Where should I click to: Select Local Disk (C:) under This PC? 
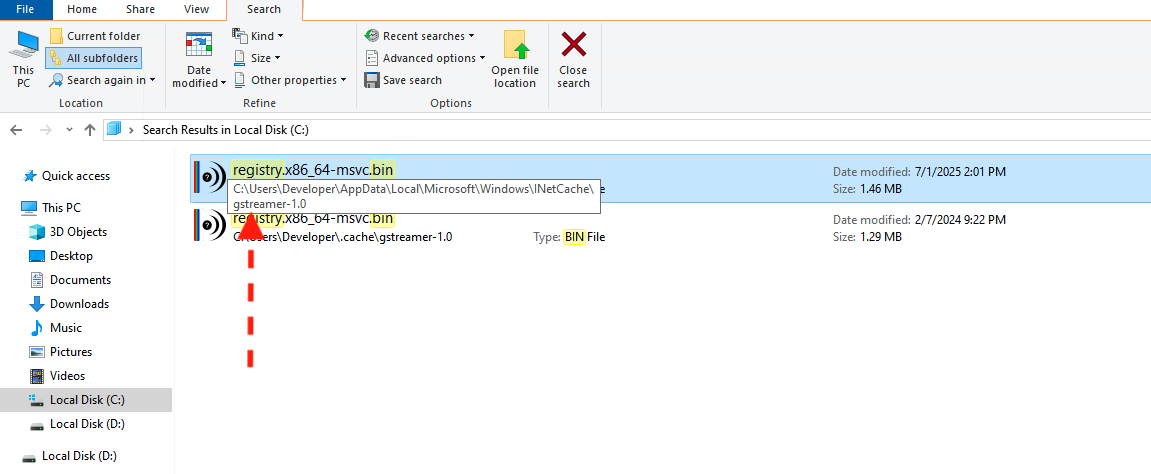click(86, 400)
